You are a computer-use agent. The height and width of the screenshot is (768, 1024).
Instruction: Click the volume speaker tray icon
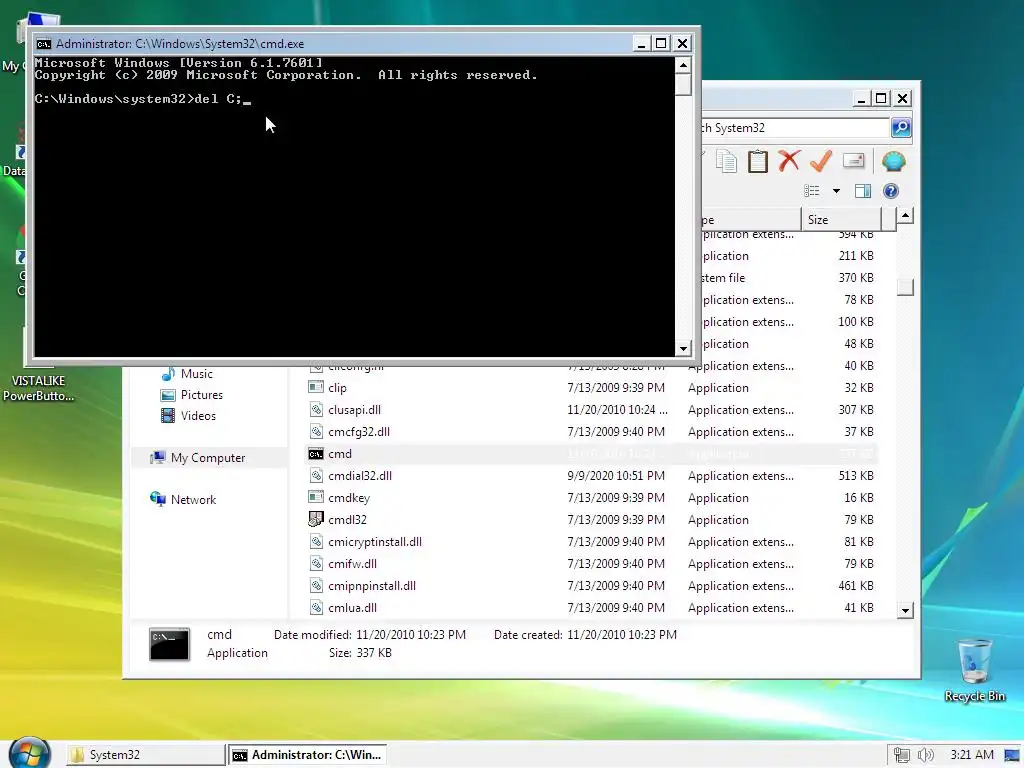(x=925, y=755)
